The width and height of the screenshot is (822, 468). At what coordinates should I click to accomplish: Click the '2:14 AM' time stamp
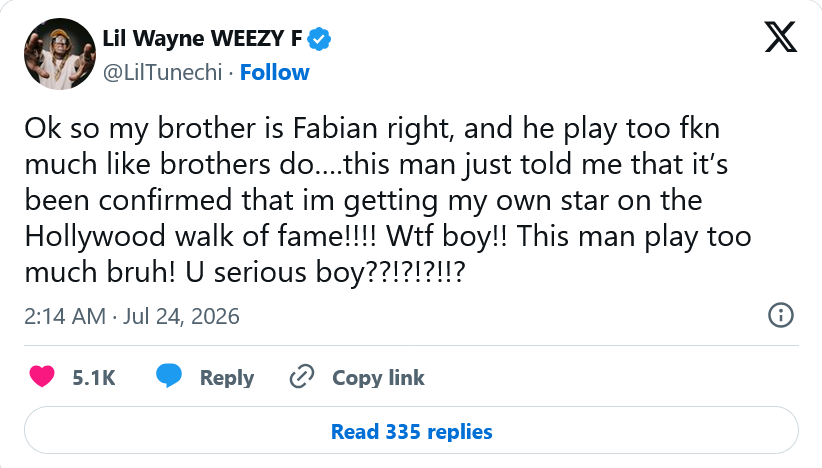[x=65, y=317]
